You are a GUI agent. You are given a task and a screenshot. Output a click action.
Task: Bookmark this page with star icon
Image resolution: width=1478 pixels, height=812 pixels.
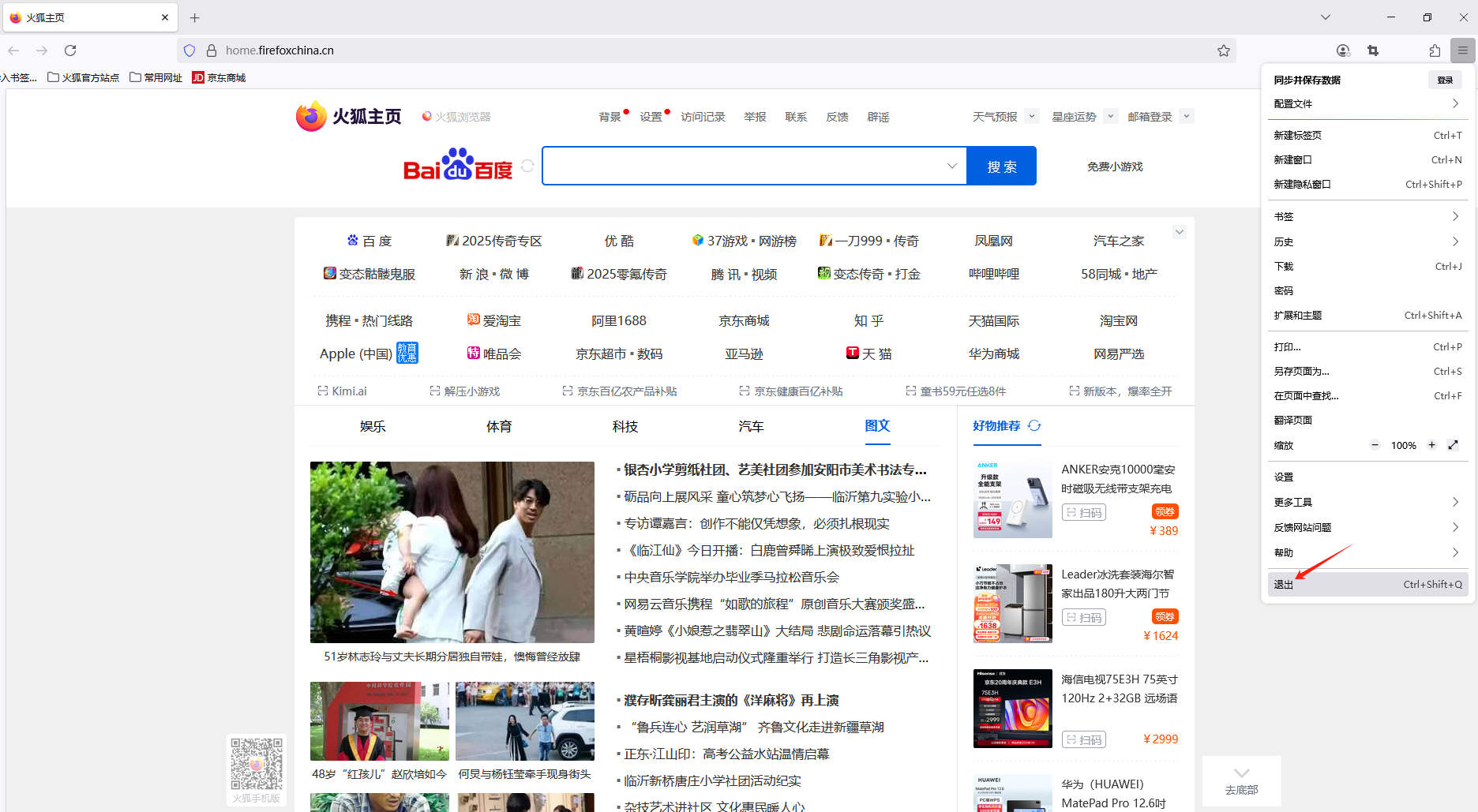pos(1224,51)
